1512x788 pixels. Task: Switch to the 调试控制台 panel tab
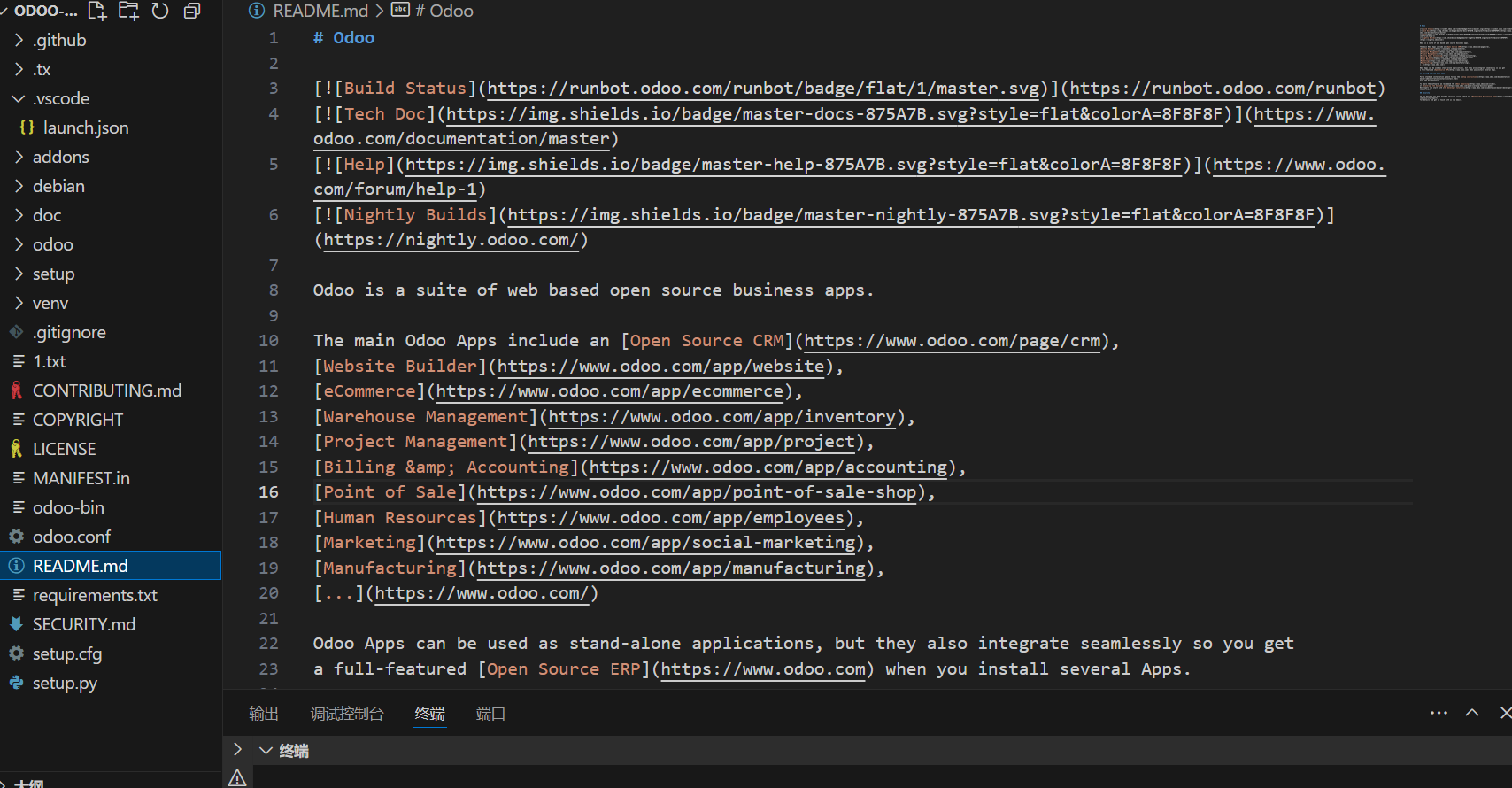tap(347, 714)
